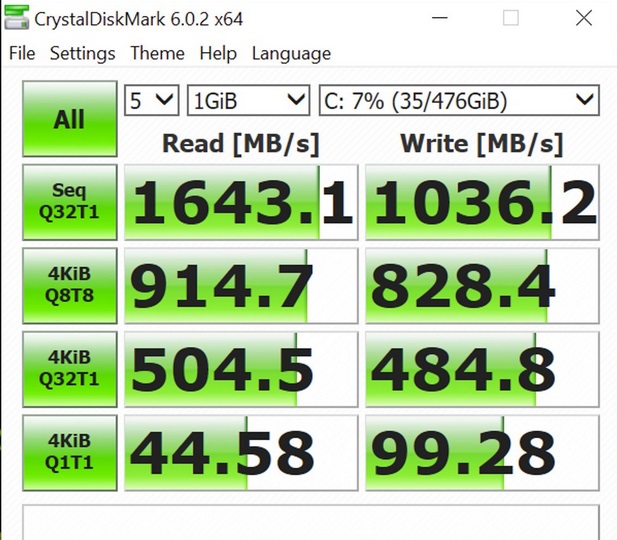Select the 4KiB Q8T8 read result 914.7
Viewport: 617px width, 540px height.
(241, 285)
